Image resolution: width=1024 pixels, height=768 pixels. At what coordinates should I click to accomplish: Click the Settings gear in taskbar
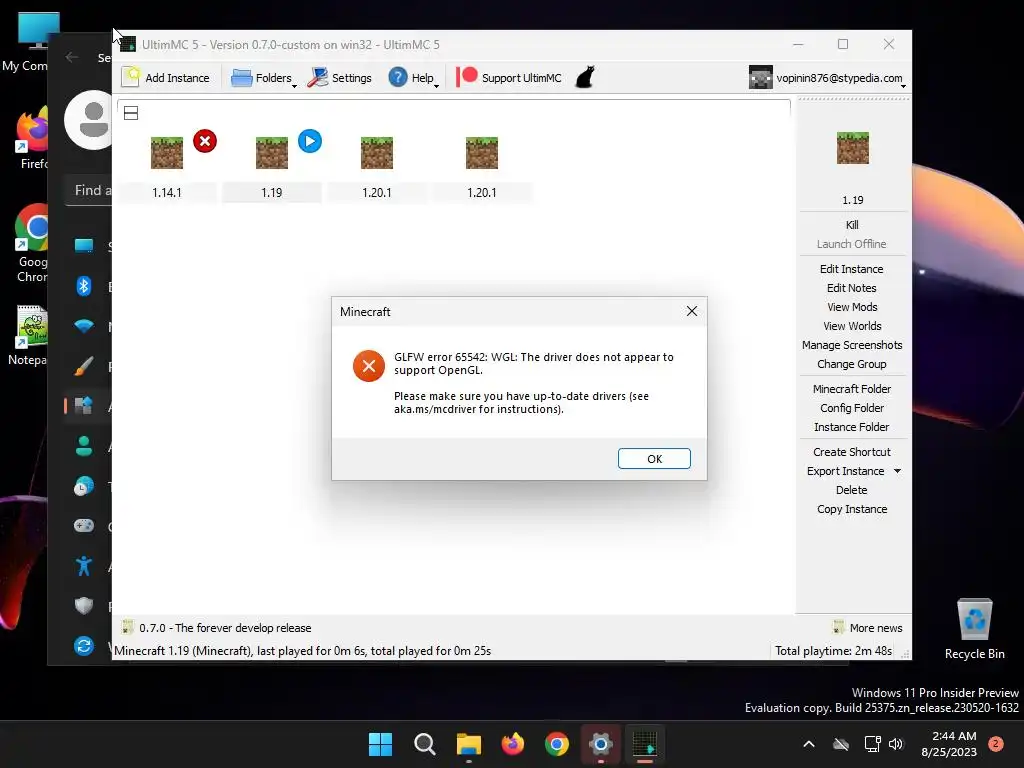601,744
